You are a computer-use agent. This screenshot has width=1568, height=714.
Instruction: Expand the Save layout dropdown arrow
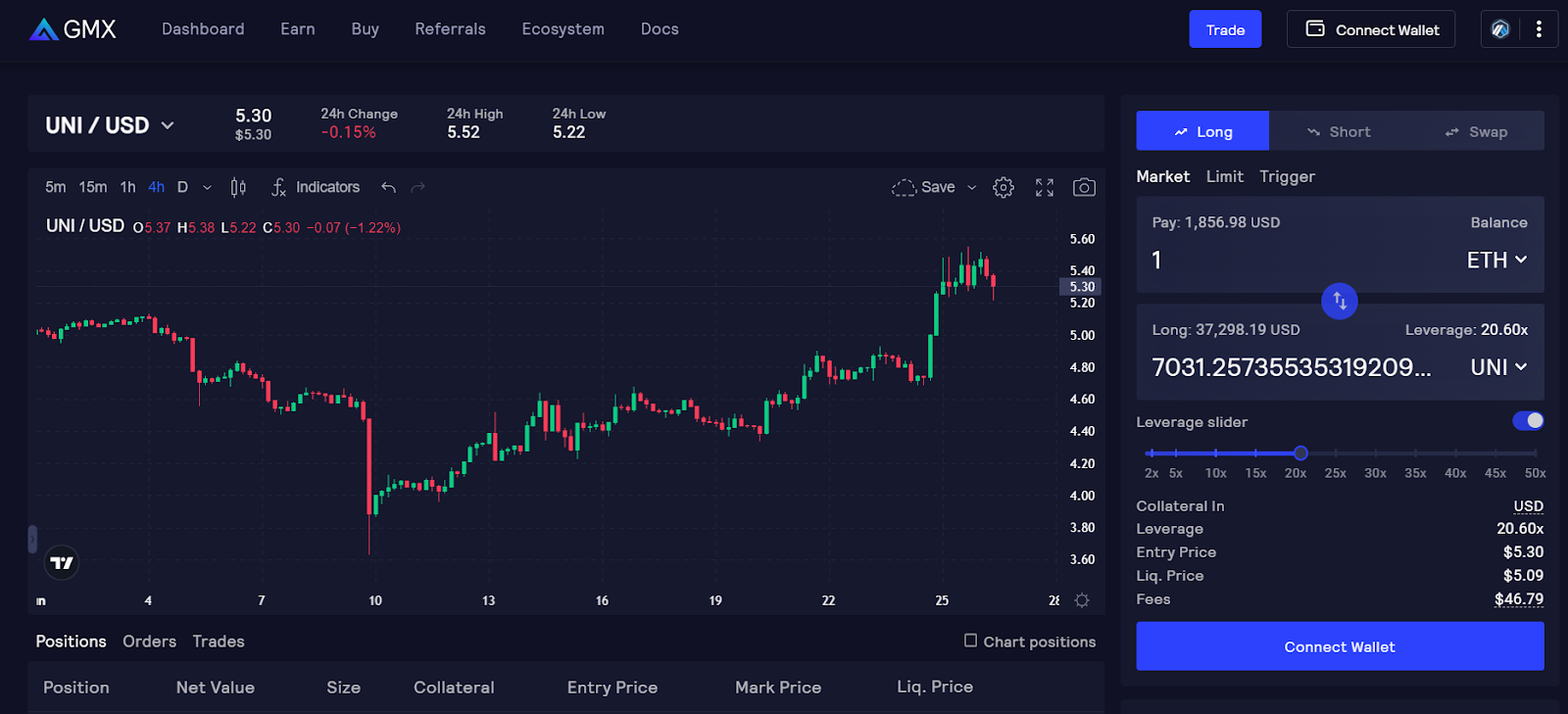coord(972,187)
